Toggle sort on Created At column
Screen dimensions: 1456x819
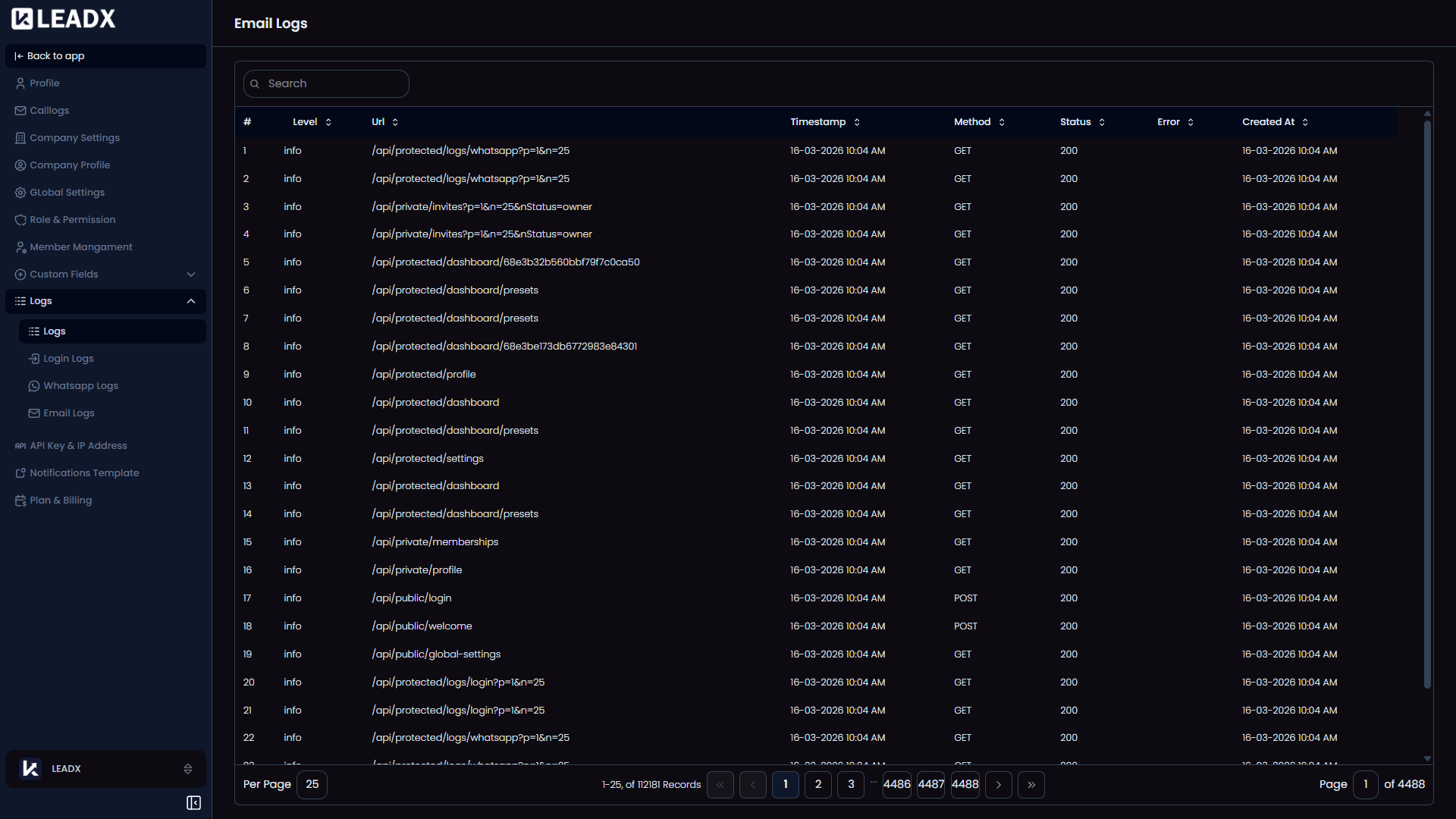(1304, 122)
